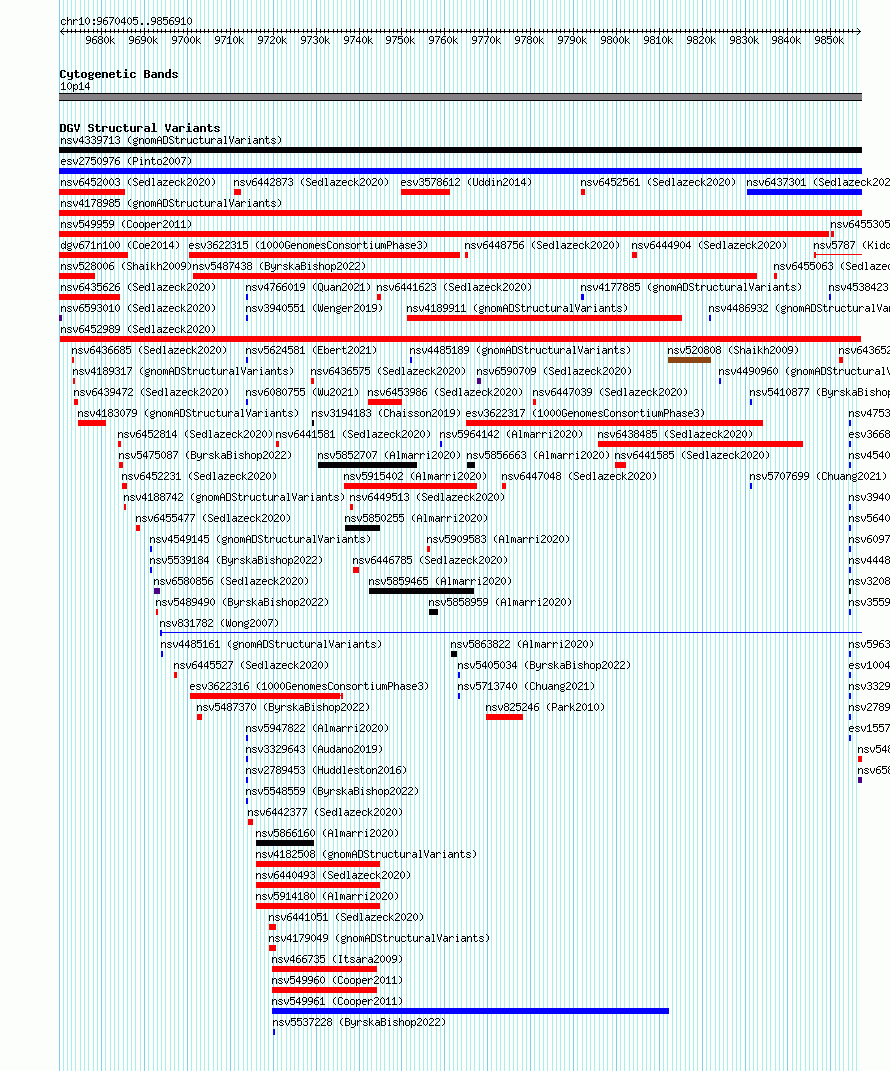Open esv3622315 1000GenomesConsortiumPhase3 label
Image resolution: width=890 pixels, height=1071 pixels.
point(309,245)
